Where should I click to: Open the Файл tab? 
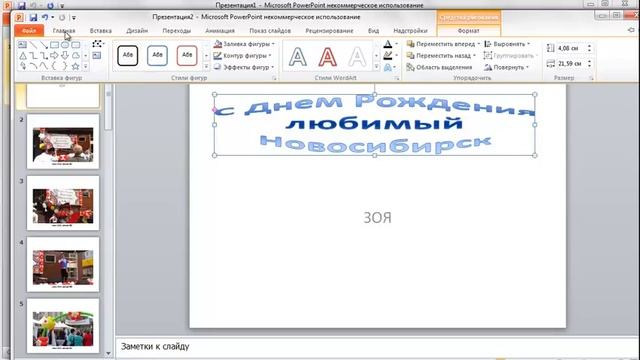(29, 31)
